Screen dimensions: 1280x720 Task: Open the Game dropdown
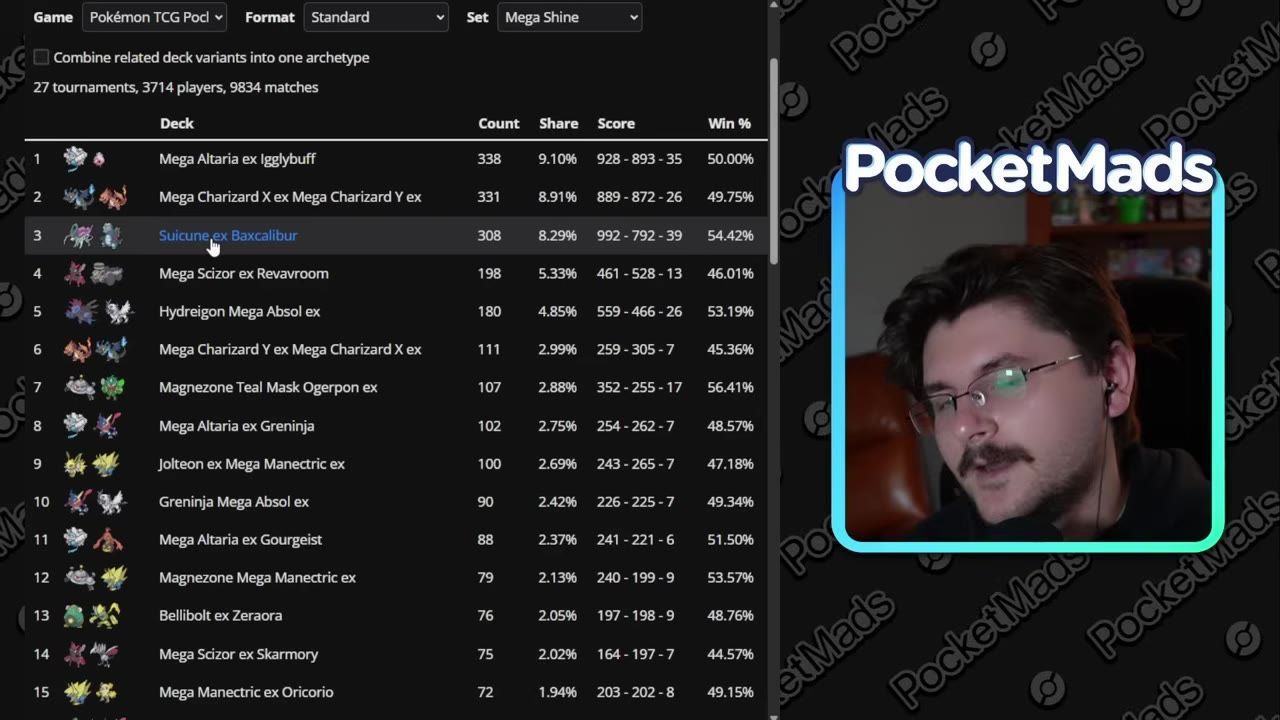click(155, 17)
